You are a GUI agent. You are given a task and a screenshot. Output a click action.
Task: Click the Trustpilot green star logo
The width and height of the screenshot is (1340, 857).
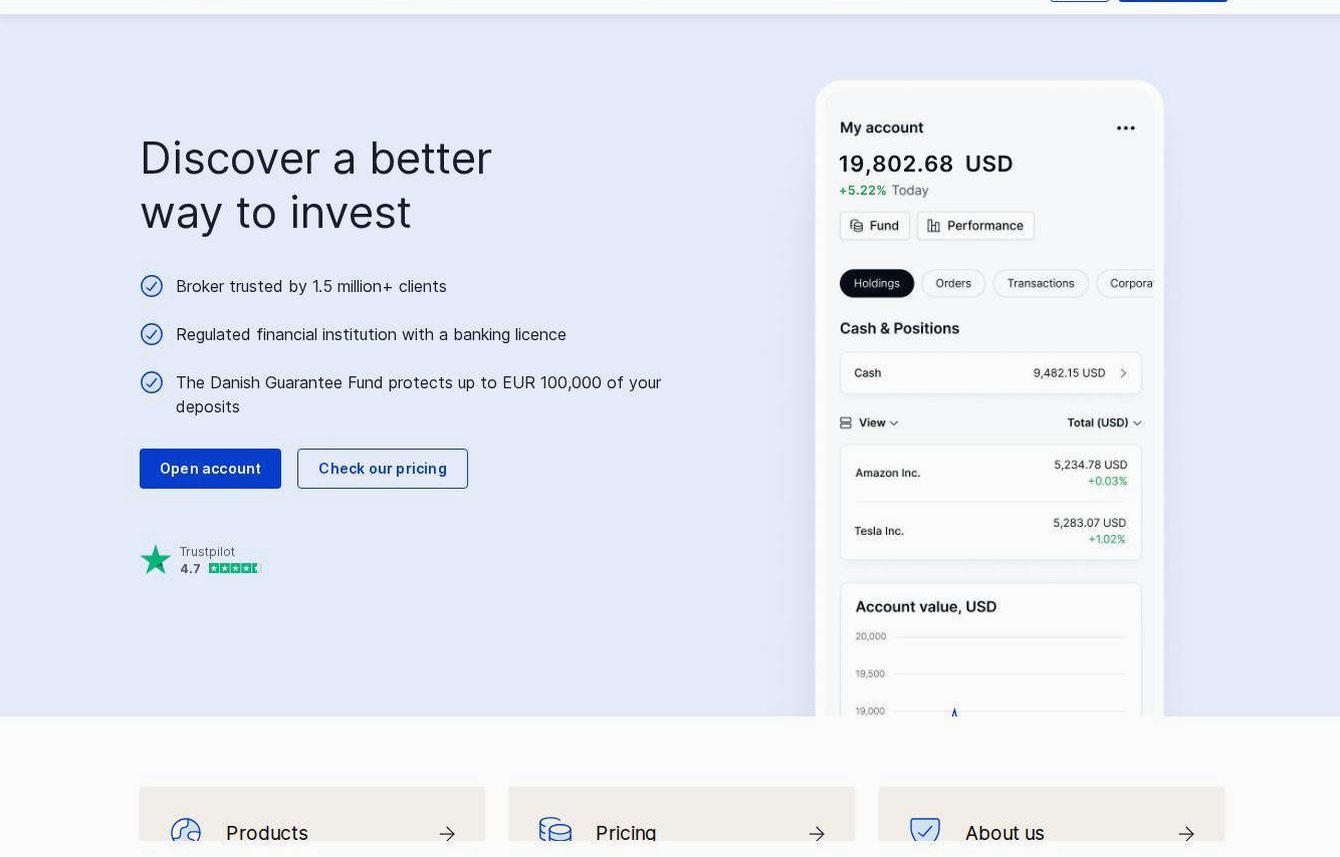(x=155, y=559)
